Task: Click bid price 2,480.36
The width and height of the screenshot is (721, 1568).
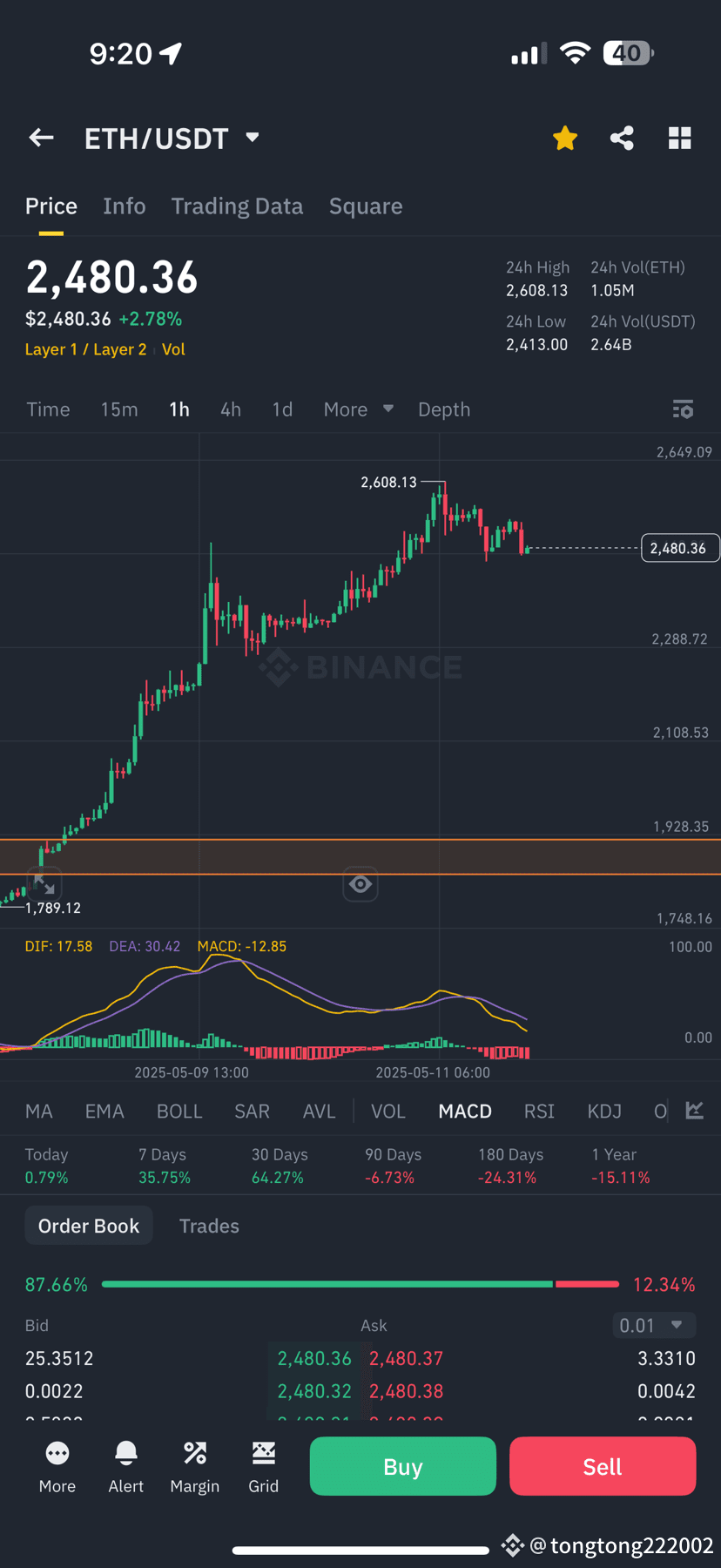Action: coord(314,1358)
